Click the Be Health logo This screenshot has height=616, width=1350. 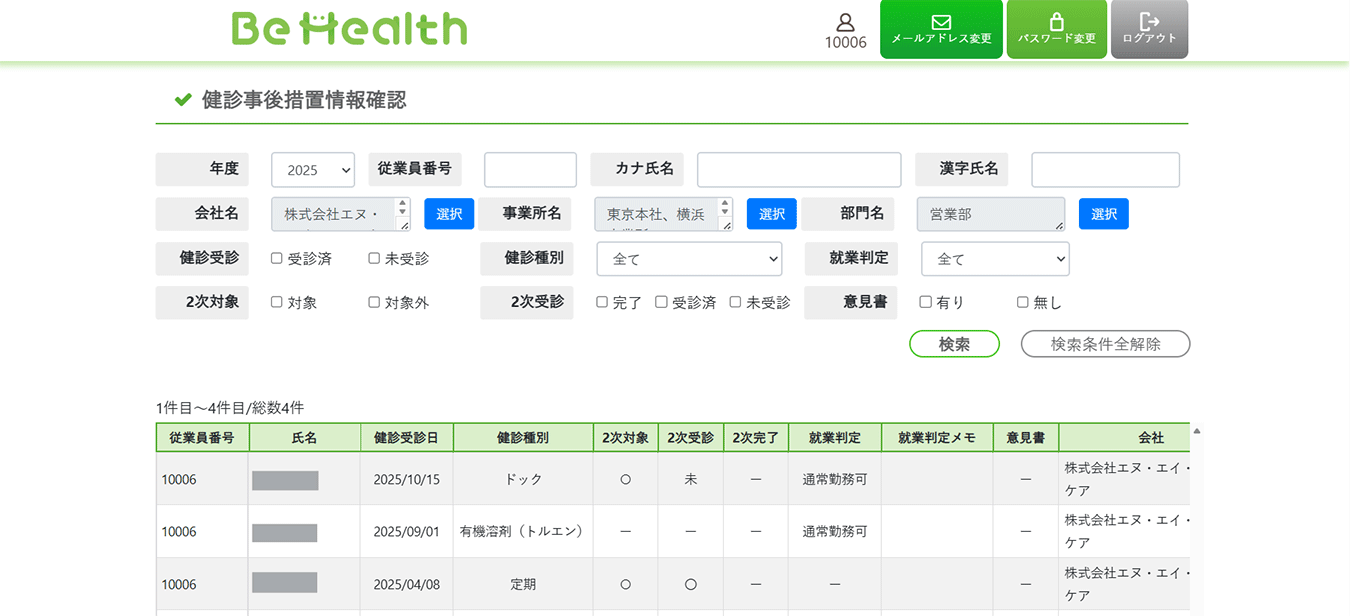click(x=349, y=29)
